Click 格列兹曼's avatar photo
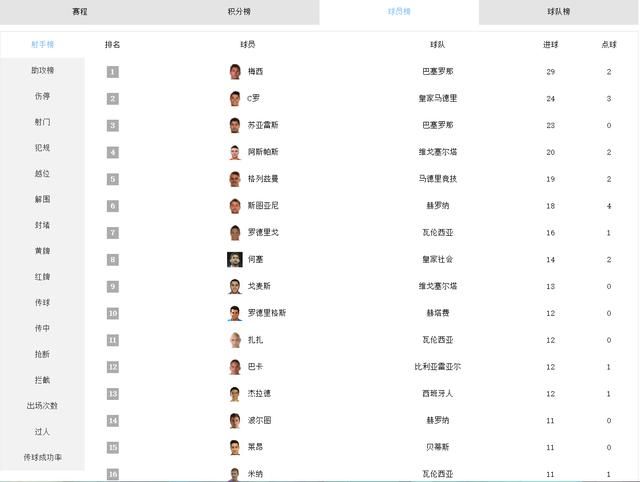Screen dimensions: 640x482 pos(235,179)
